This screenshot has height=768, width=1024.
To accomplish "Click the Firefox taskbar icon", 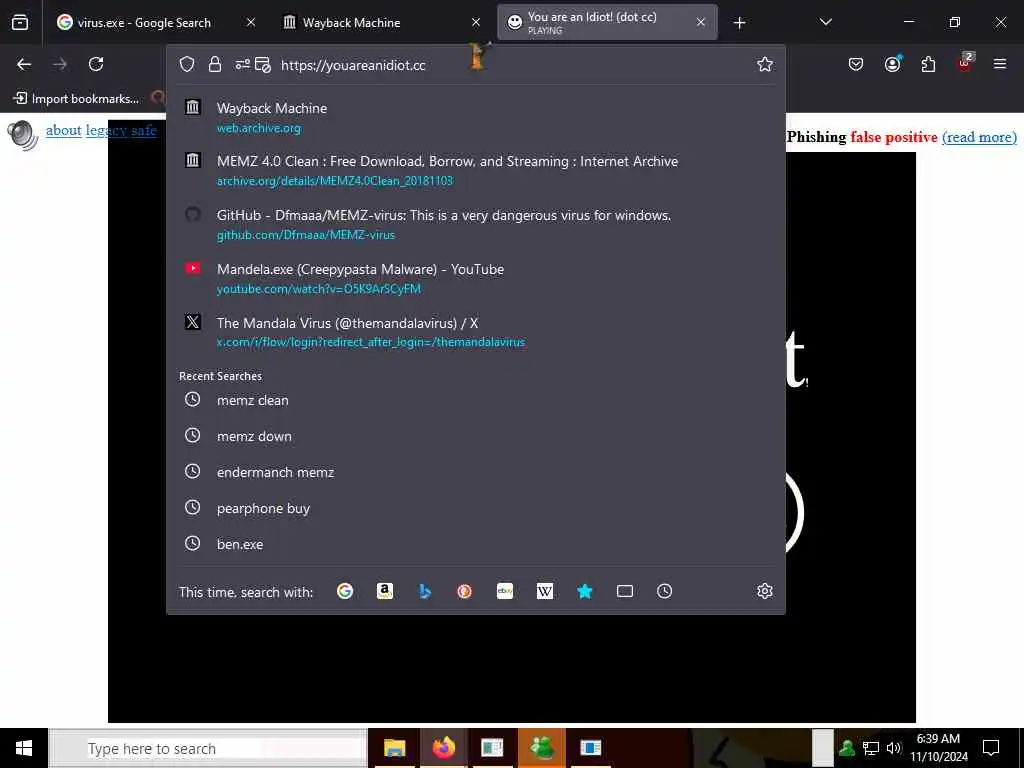I will 443,748.
